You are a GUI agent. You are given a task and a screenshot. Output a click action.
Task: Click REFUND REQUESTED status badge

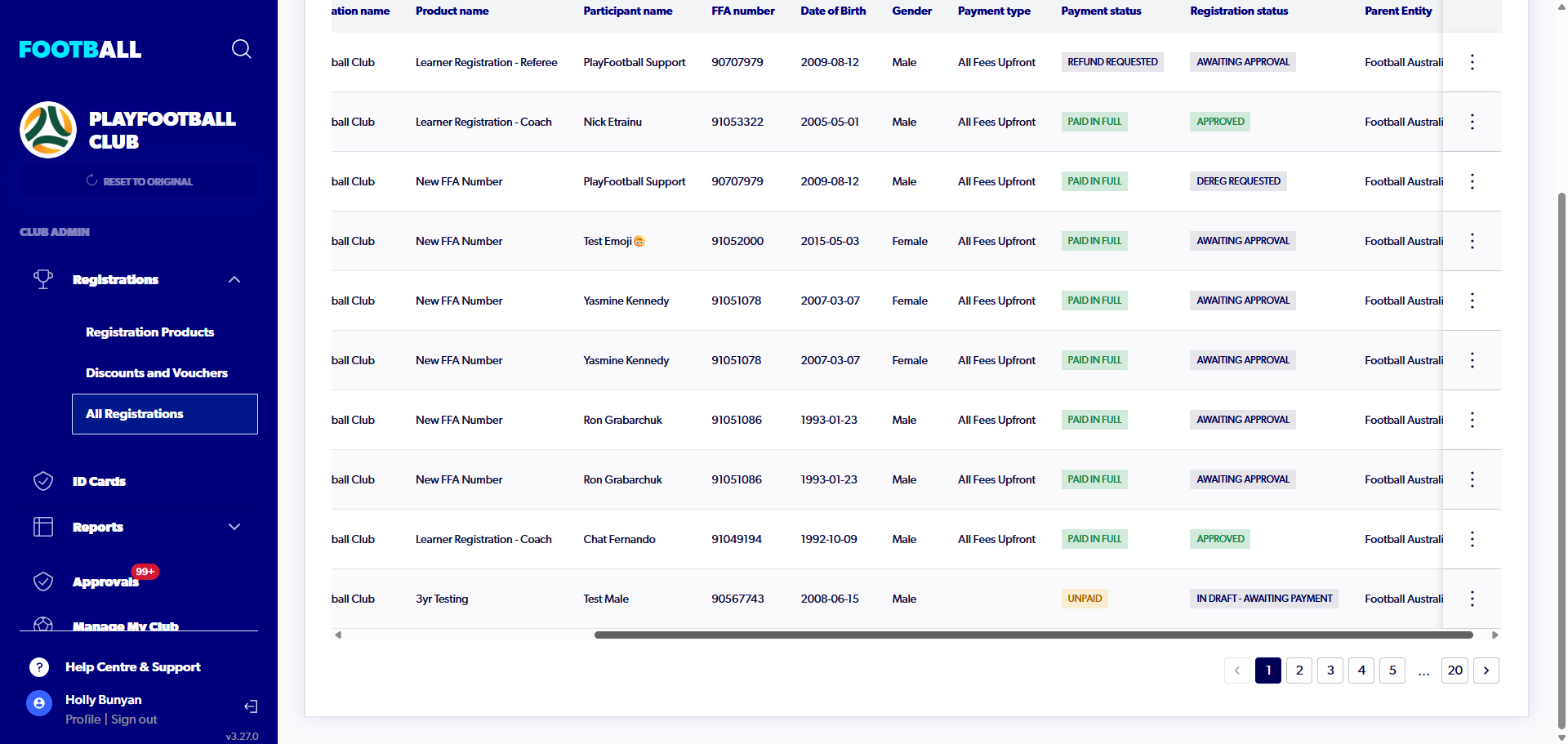click(1112, 62)
